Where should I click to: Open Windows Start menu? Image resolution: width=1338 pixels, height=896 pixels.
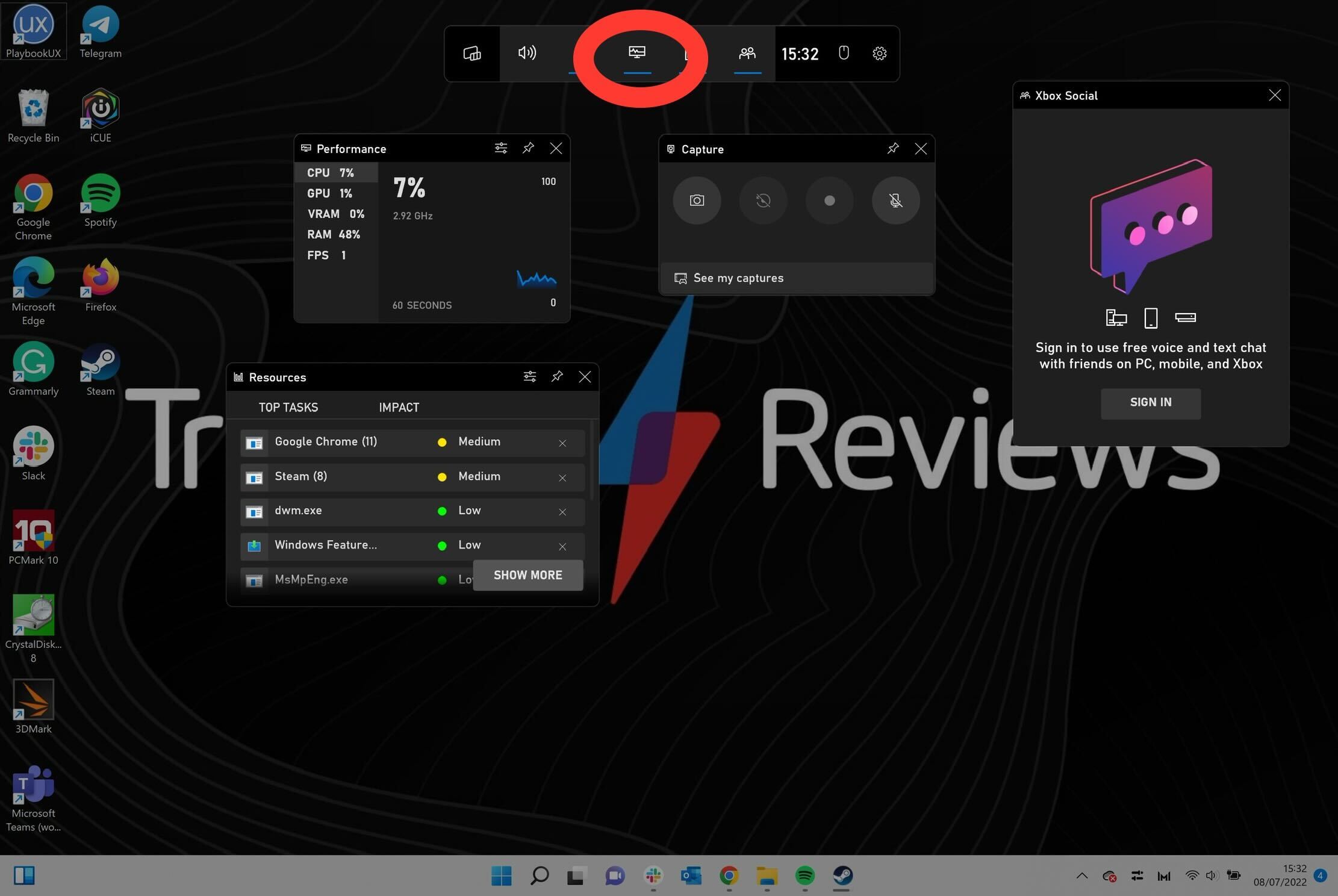click(x=501, y=876)
